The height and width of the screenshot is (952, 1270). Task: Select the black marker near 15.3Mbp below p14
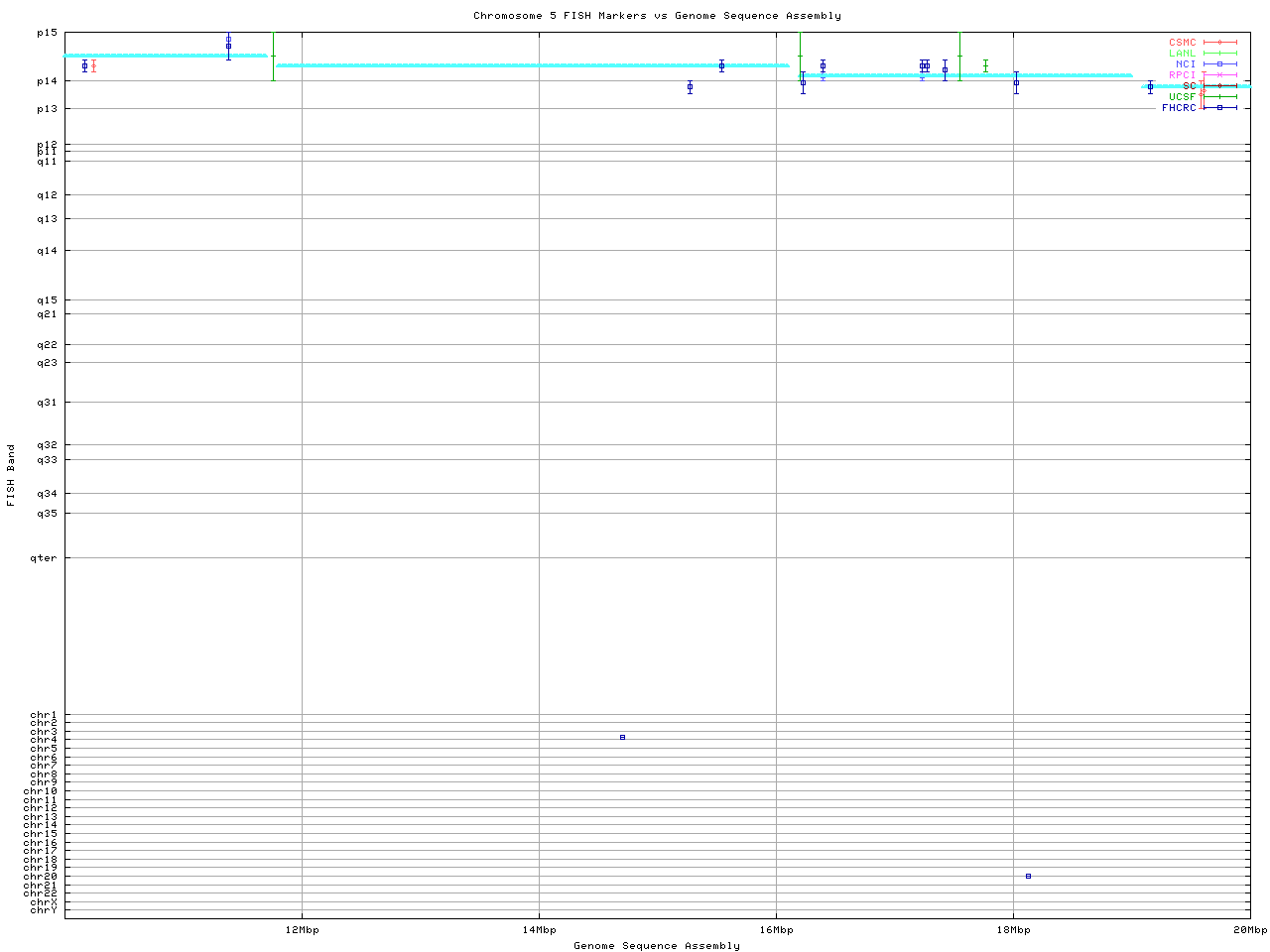[690, 87]
